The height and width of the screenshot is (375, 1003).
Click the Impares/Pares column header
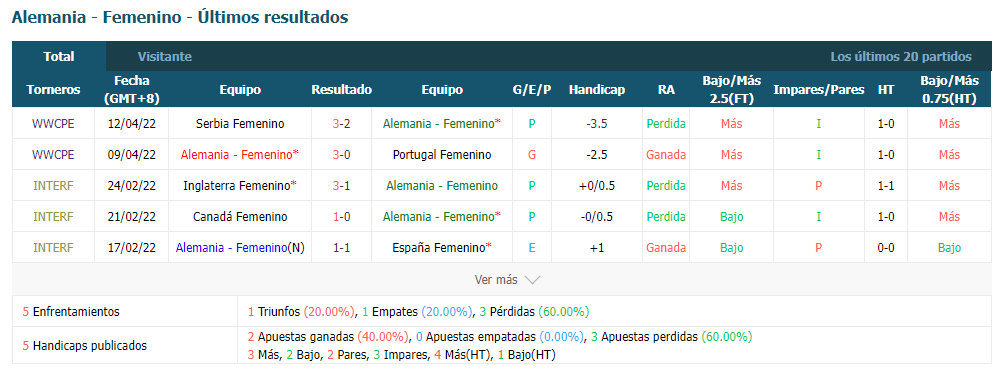[818, 90]
